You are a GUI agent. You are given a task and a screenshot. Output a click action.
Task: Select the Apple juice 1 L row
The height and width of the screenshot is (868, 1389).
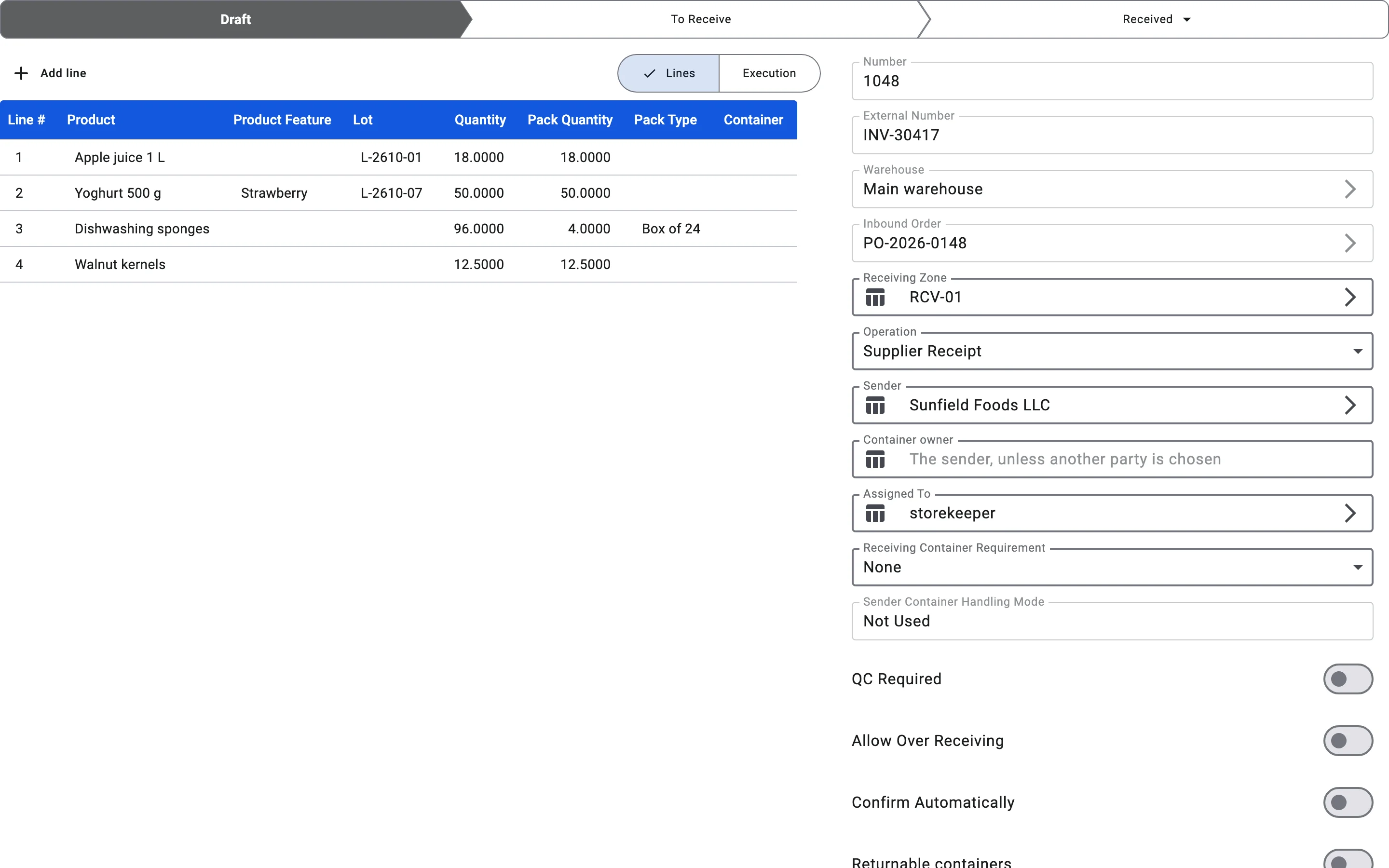[398, 157]
